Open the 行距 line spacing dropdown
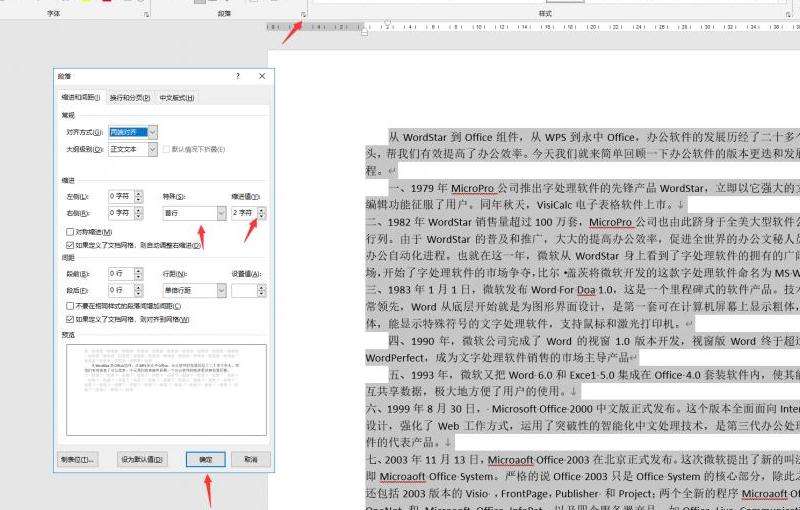Viewport: 800px width, 510px height. click(x=220, y=290)
